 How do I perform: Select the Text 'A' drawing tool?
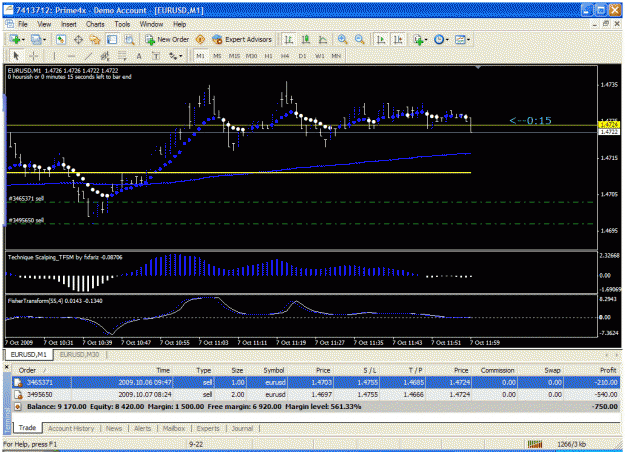(x=139, y=56)
